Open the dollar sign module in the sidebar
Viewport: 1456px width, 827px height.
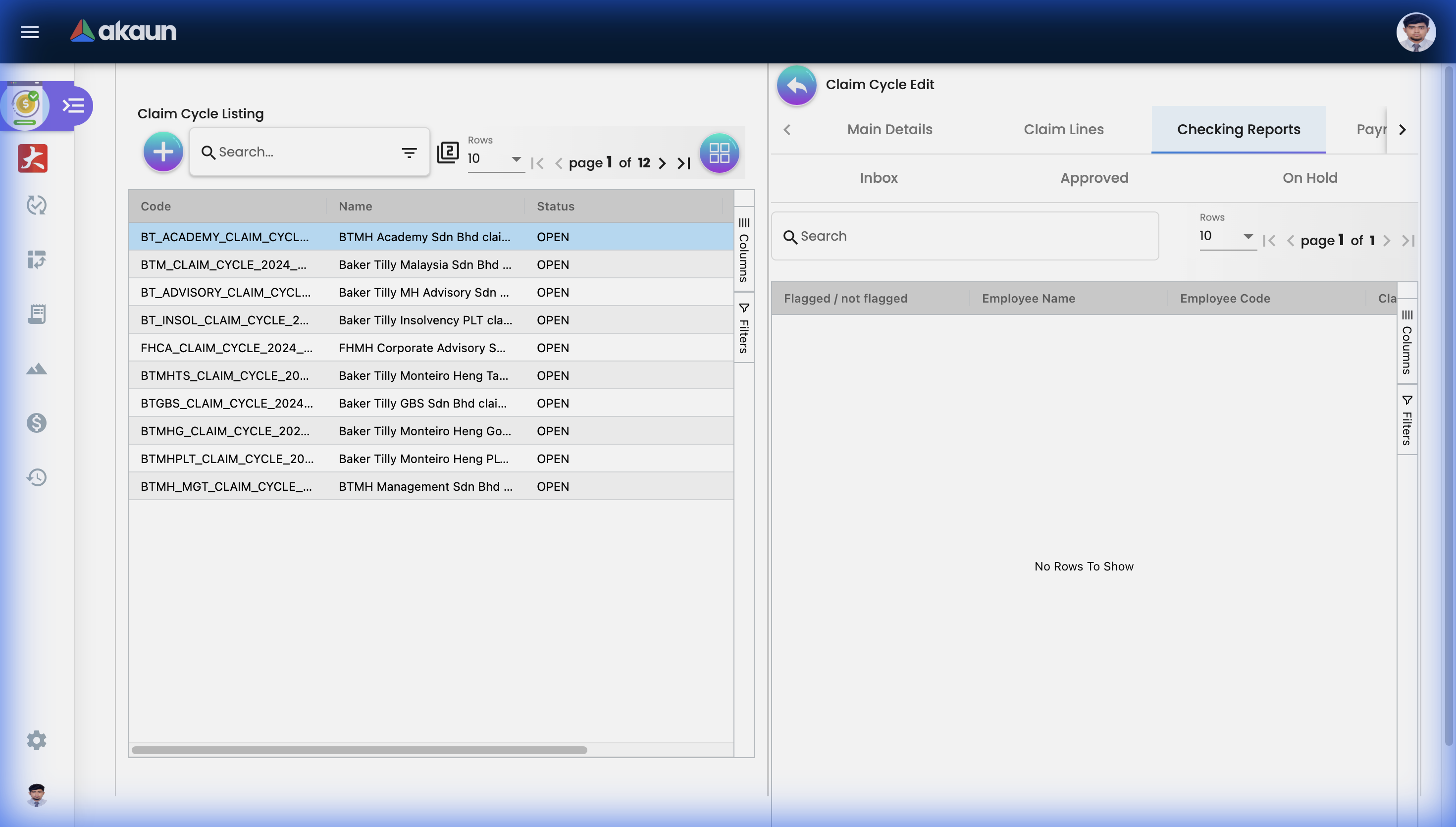35,422
